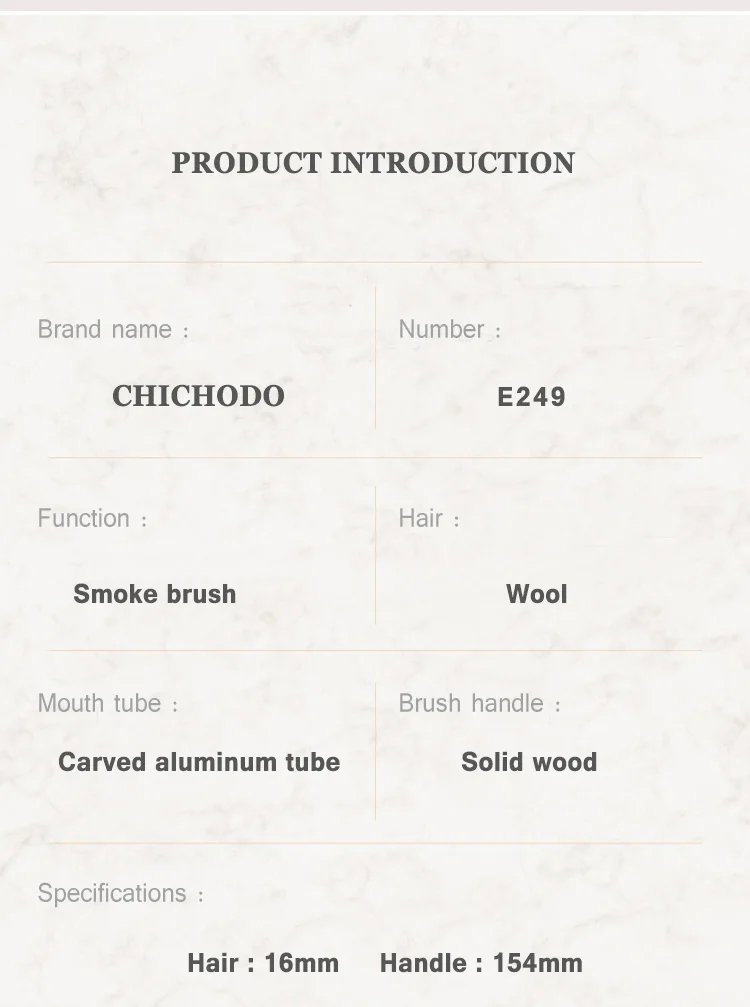The height and width of the screenshot is (1007, 750).
Task: Select the Specifications label
Action: click(x=121, y=893)
